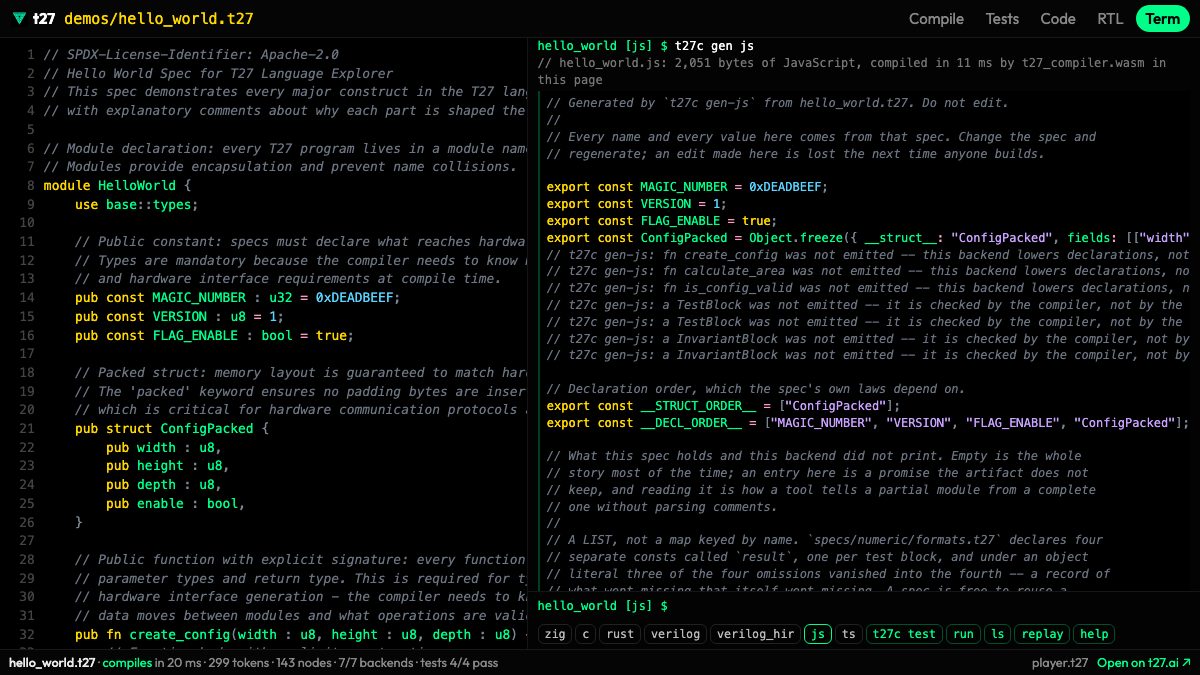Click 'export const FLAG_ENABLE = true;' output
Screen dimensions: 1200x675
coord(660,221)
